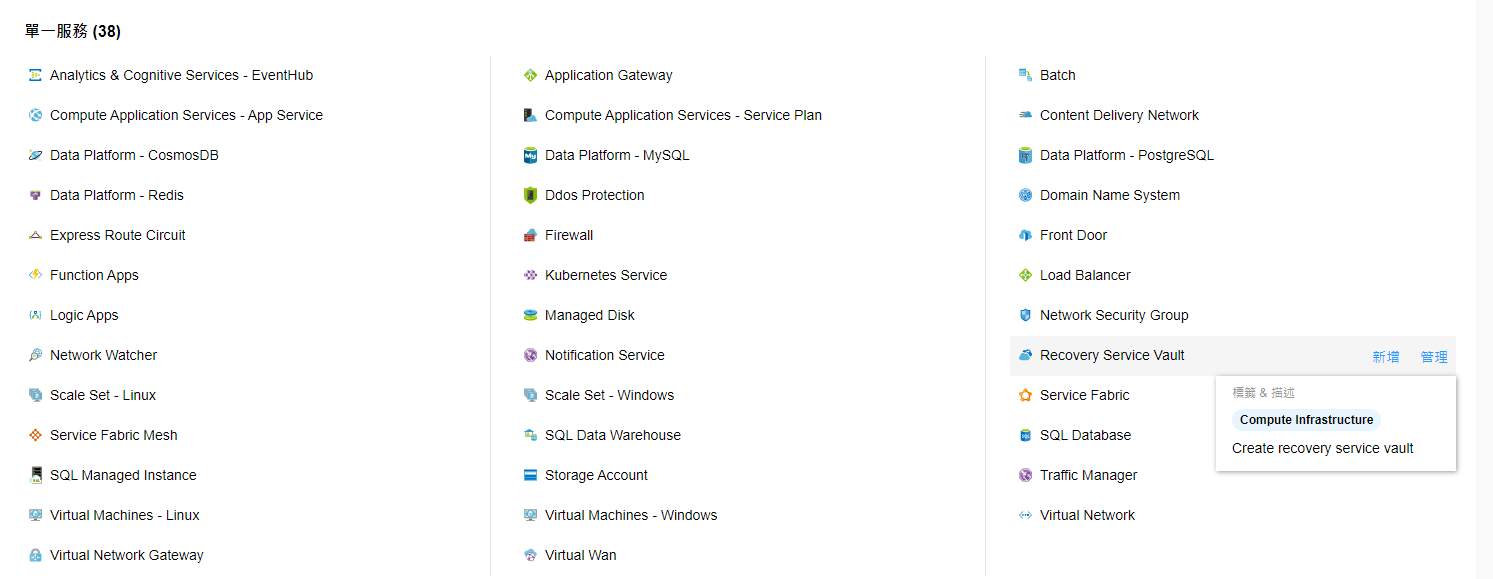The height and width of the screenshot is (579, 1493).
Task: Open Logic Apps service
Action: click(x=84, y=315)
